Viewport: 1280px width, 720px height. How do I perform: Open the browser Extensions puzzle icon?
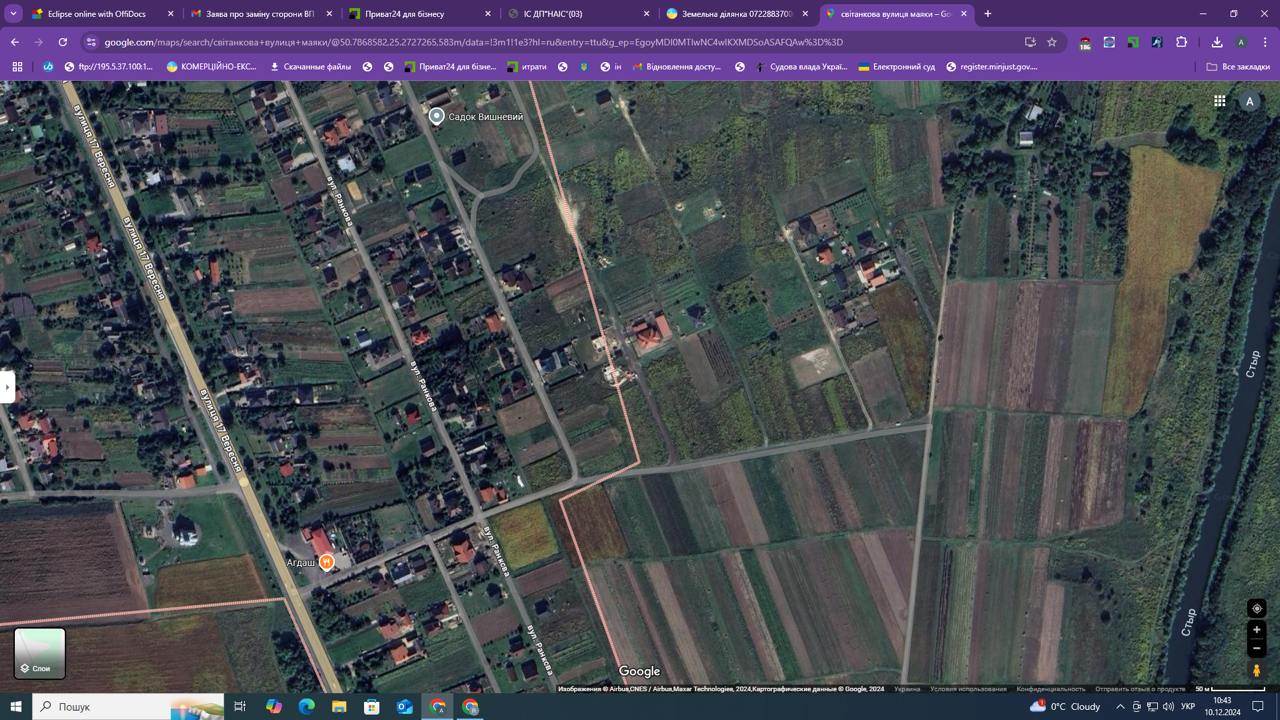pos(1181,42)
